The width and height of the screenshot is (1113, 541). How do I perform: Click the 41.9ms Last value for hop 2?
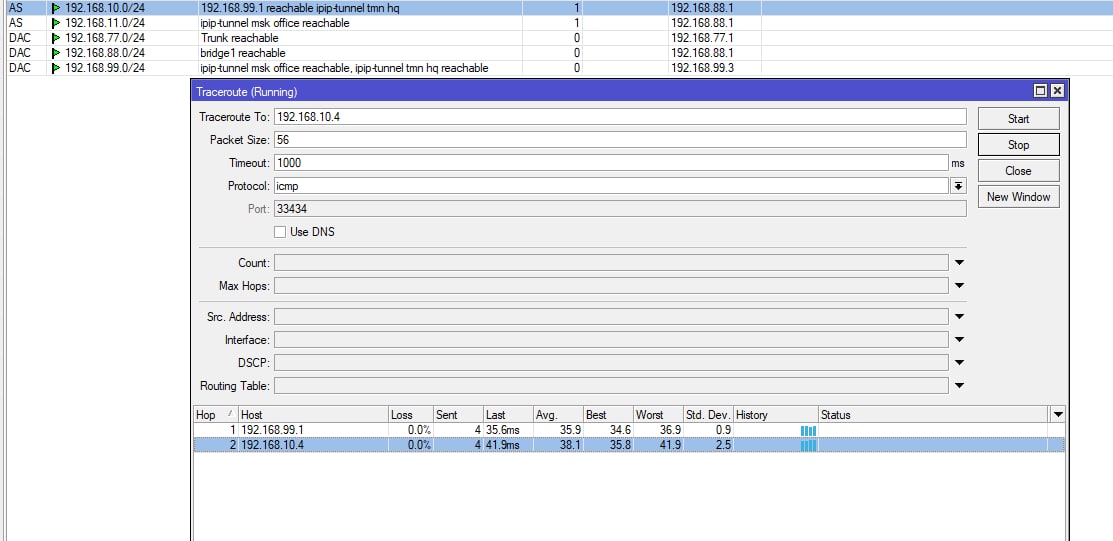[x=503, y=445]
